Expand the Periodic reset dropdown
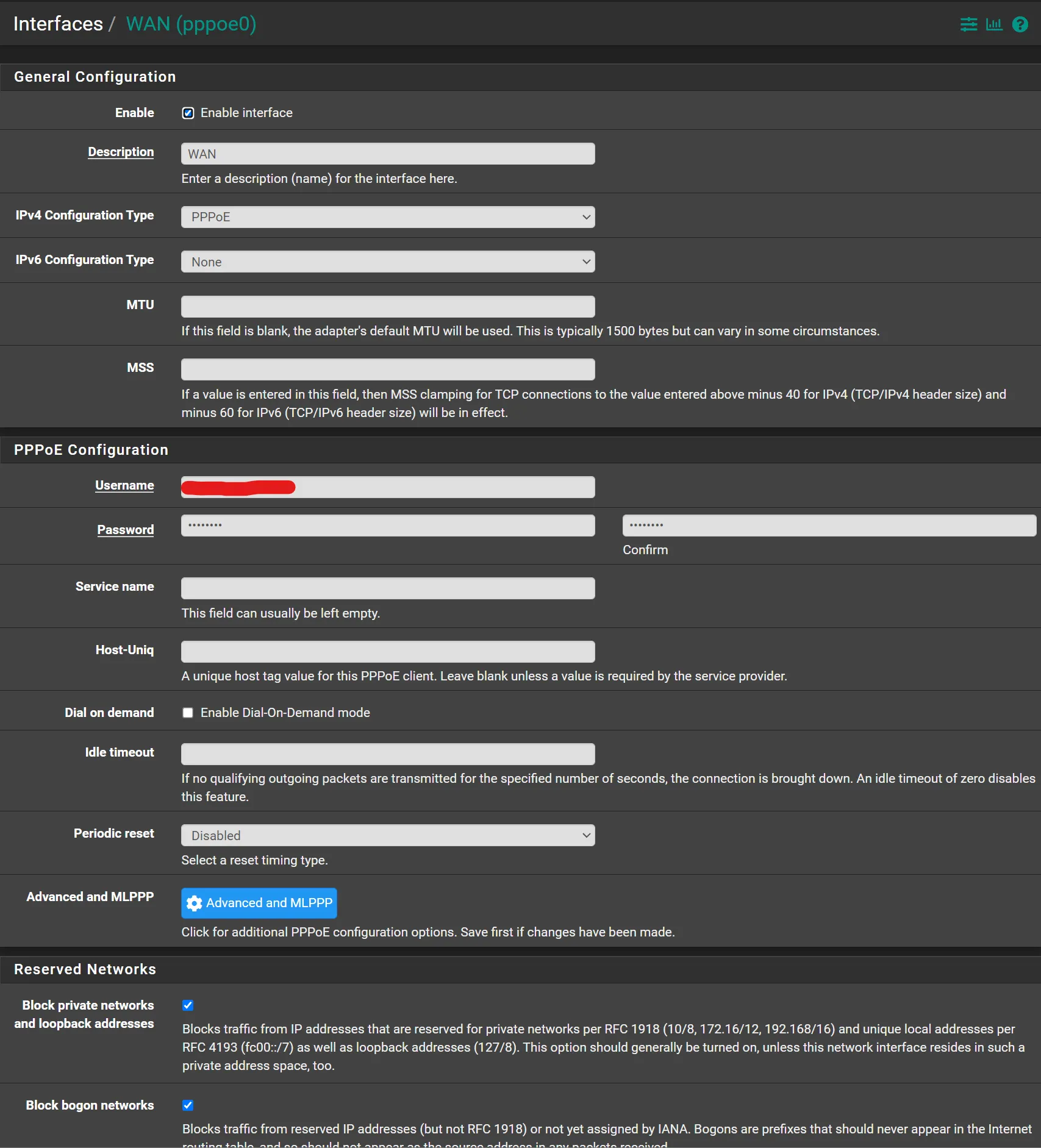Image resolution: width=1041 pixels, height=1148 pixels. (388, 835)
